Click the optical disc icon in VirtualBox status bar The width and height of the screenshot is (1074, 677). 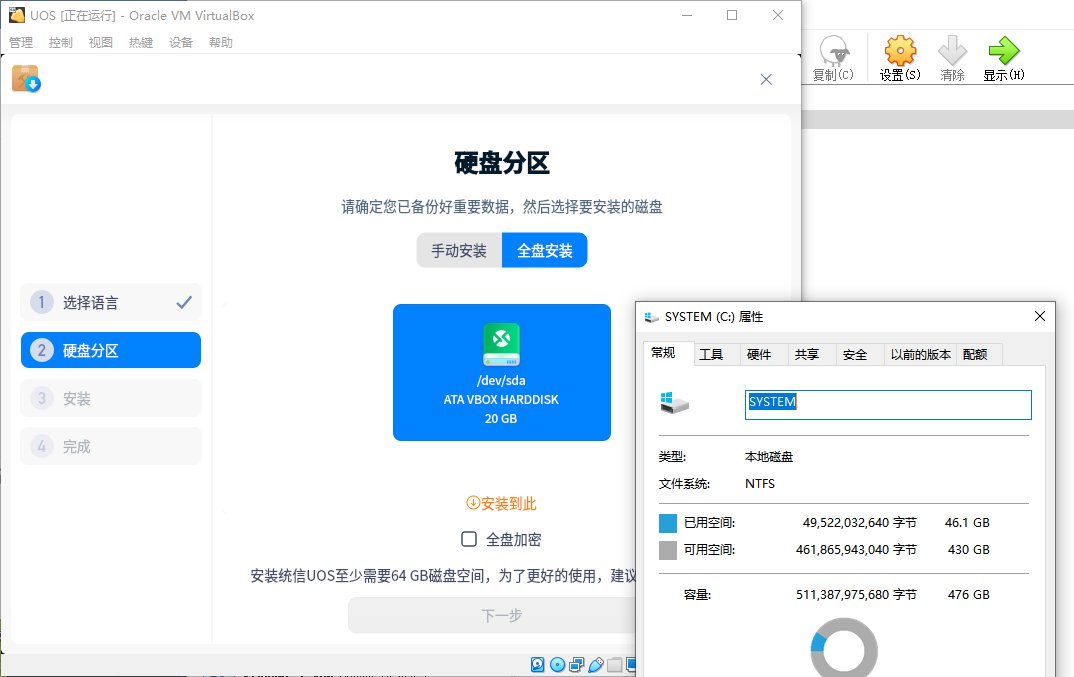click(558, 664)
